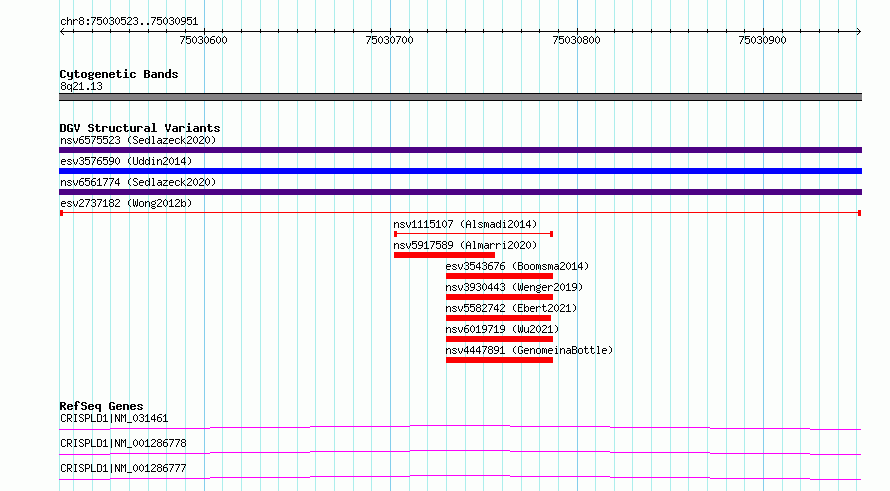890x491 pixels.
Task: Open the esv3543676 (Boomsma2014) variant label
Action: (517, 266)
